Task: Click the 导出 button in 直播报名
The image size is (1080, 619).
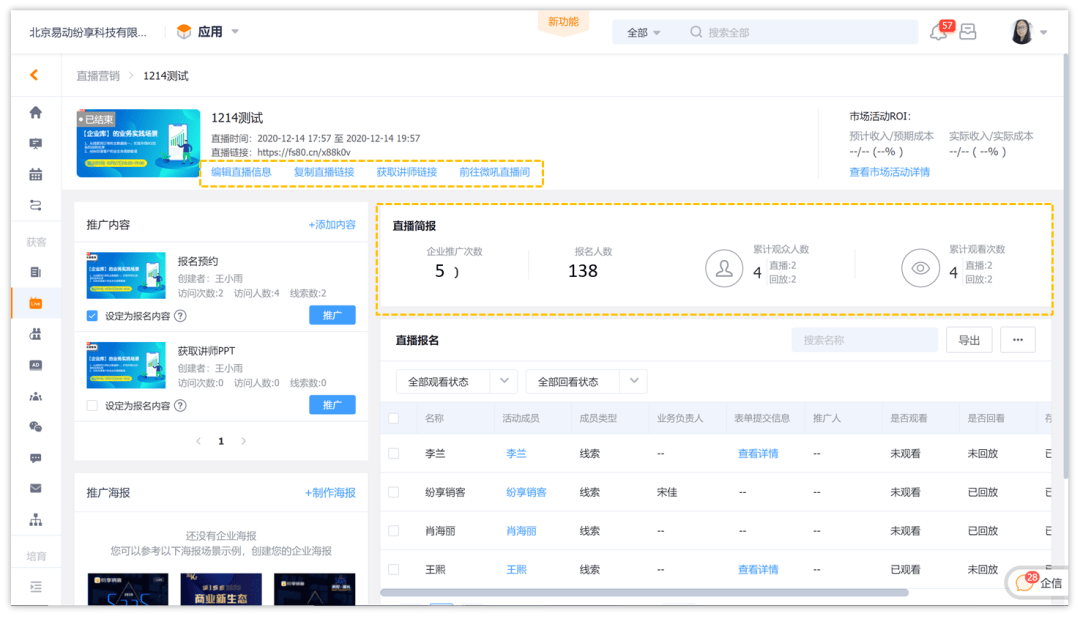Action: coord(969,339)
